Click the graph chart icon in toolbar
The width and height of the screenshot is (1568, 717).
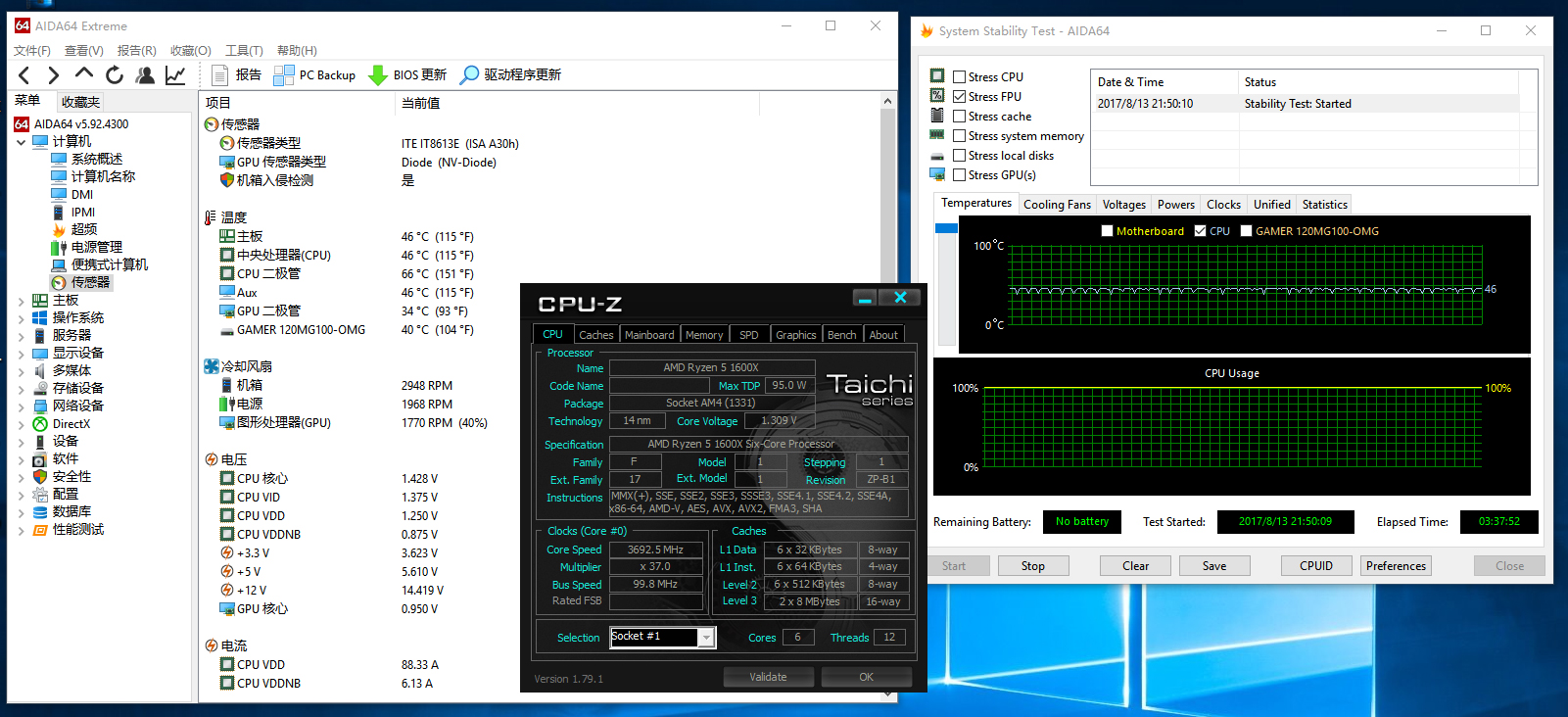[x=175, y=75]
